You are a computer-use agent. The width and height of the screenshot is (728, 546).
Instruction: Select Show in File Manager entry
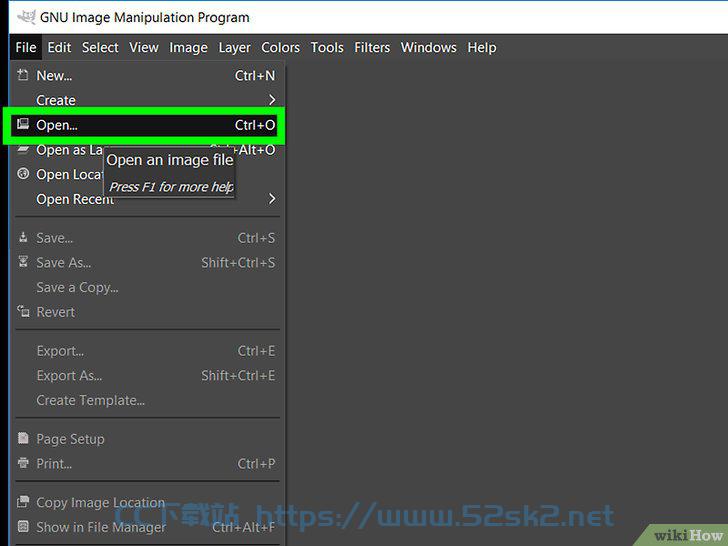pos(147,527)
